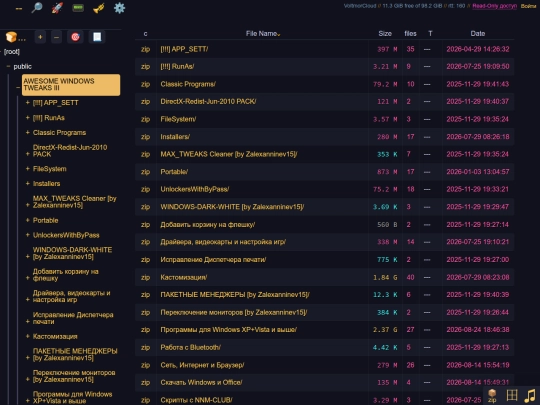Viewport: 540px width, 405px height.
Task: Expand Installers in tree
Action: (28, 184)
